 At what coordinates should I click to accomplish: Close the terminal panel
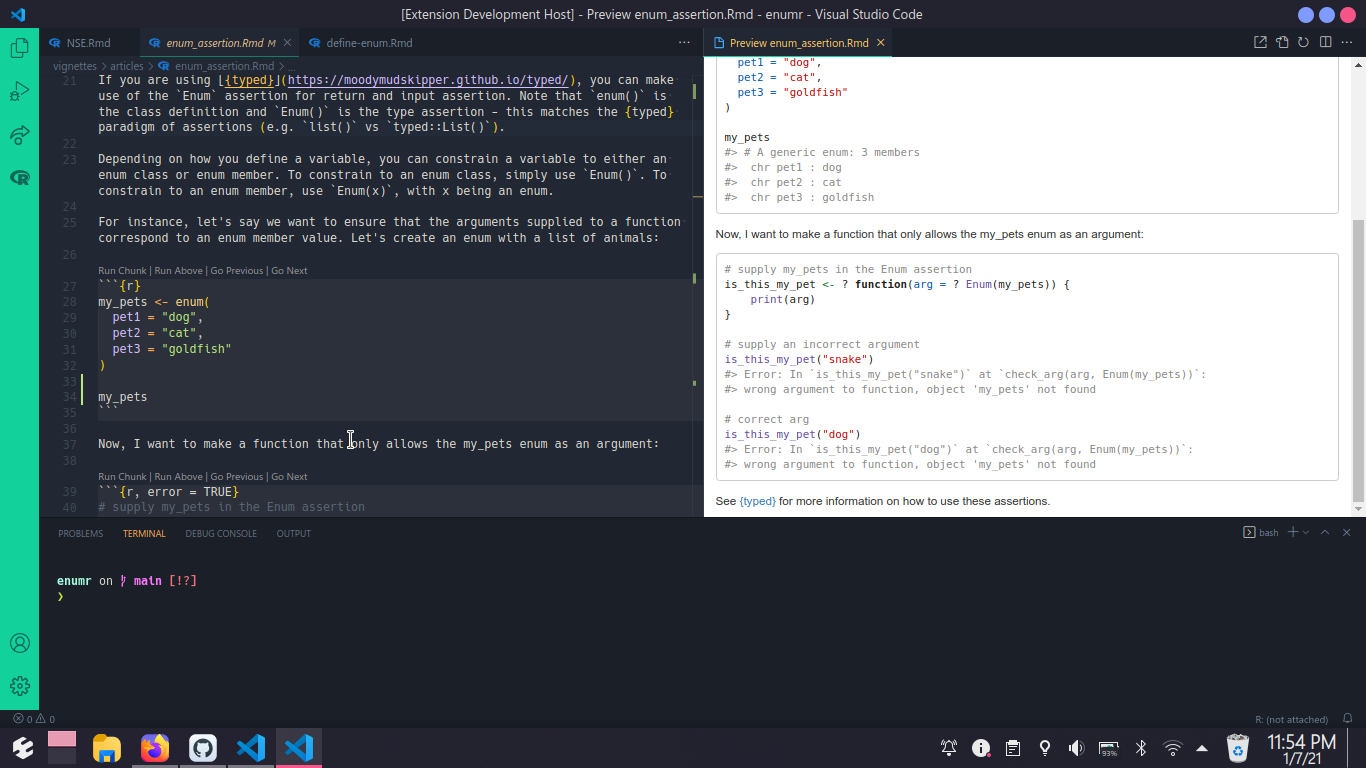pos(1347,533)
